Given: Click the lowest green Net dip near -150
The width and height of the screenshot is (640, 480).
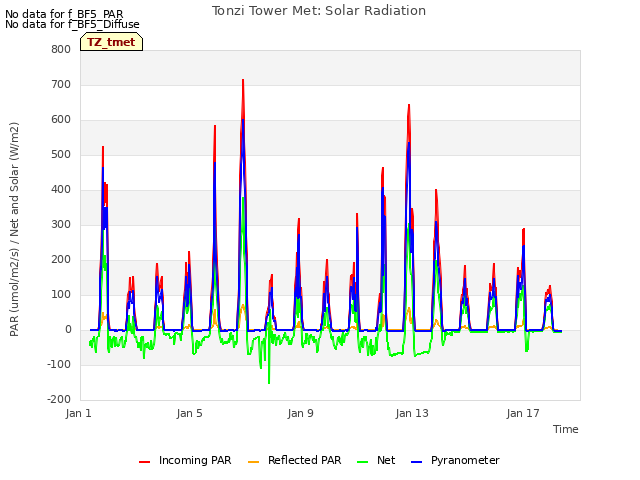Looking at the screenshot, I should [269, 382].
